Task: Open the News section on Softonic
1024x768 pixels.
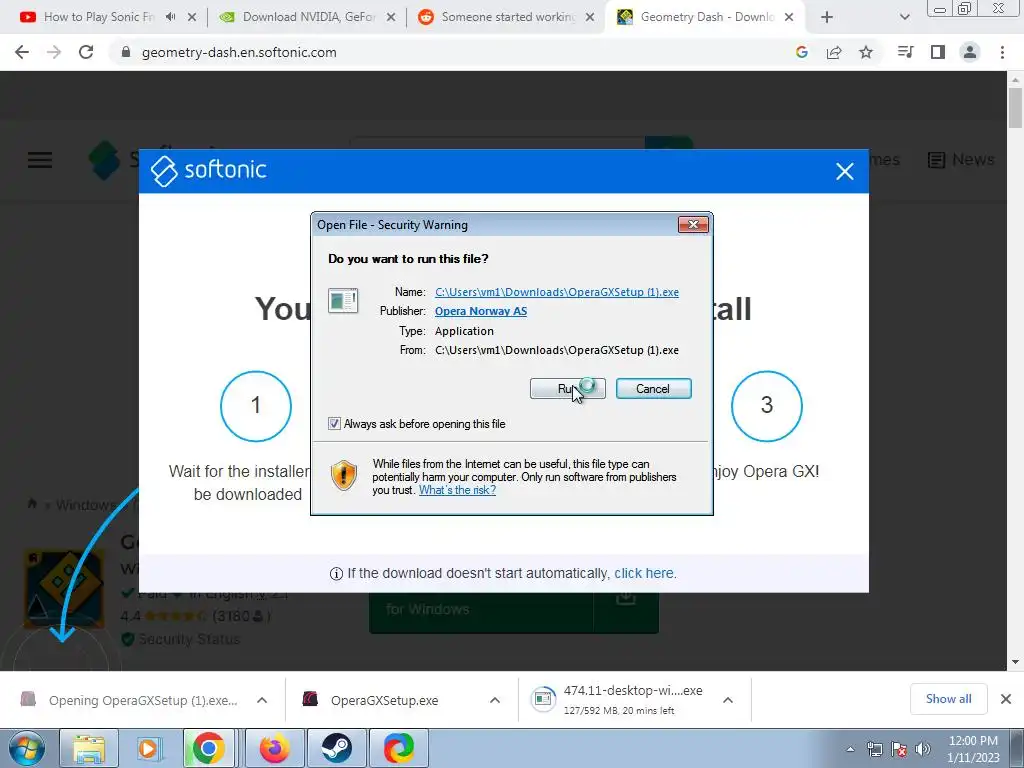Action: [x=961, y=159]
